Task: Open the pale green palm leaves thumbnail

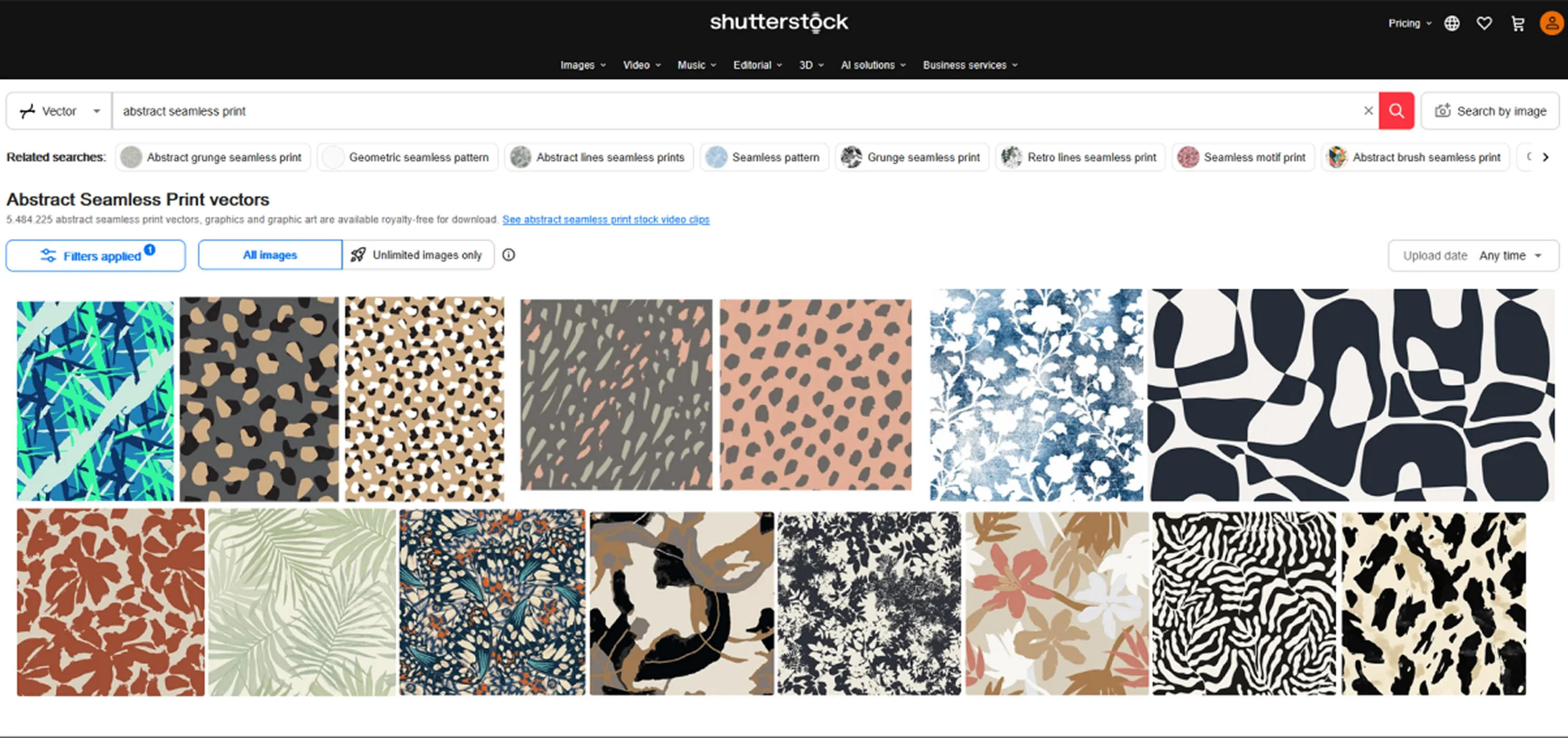Action: [x=302, y=602]
